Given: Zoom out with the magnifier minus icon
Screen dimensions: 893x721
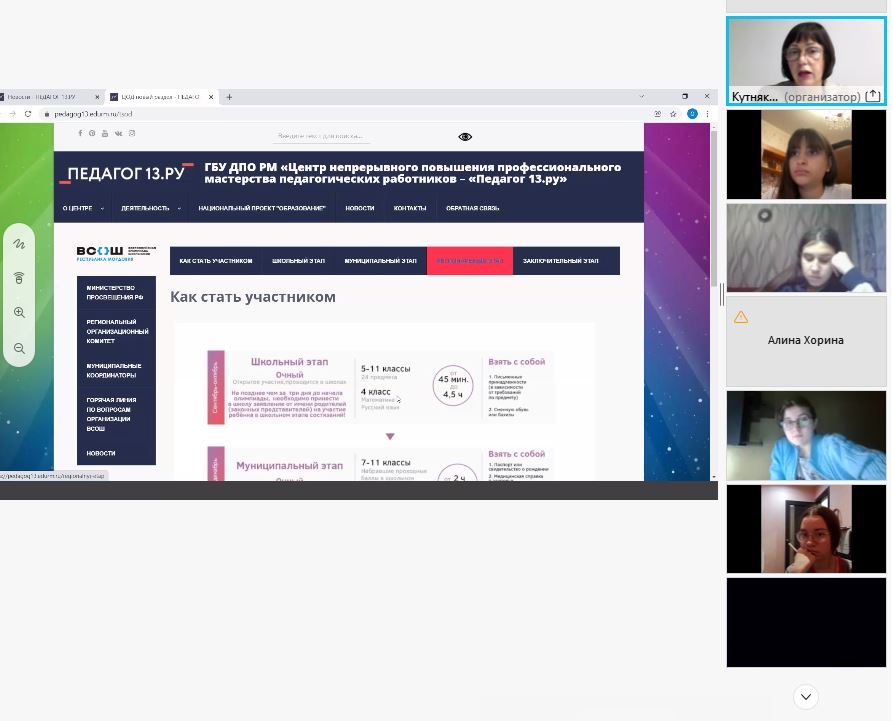Looking at the screenshot, I should (x=19, y=348).
